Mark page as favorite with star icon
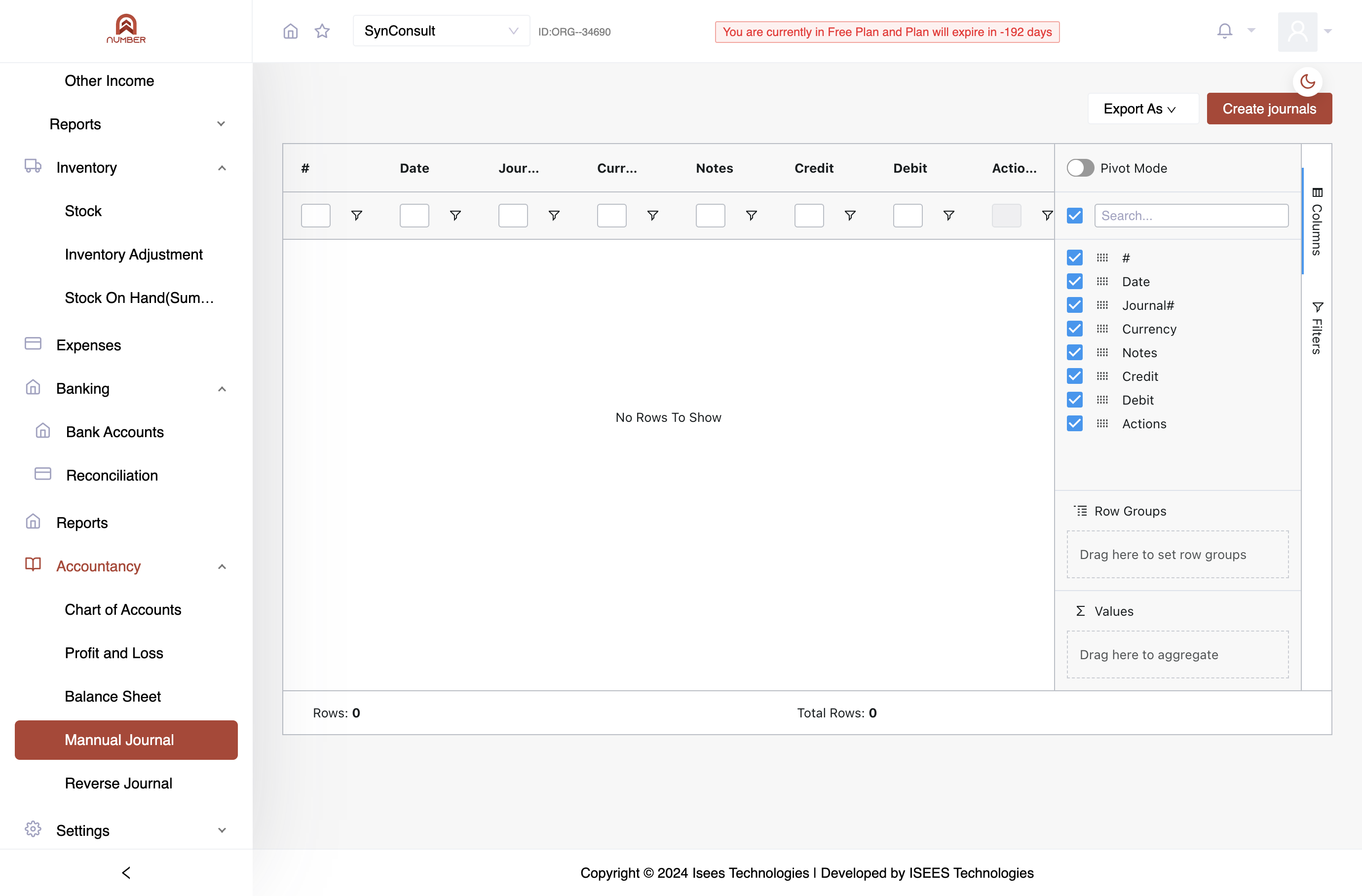The image size is (1362, 896). coord(322,31)
